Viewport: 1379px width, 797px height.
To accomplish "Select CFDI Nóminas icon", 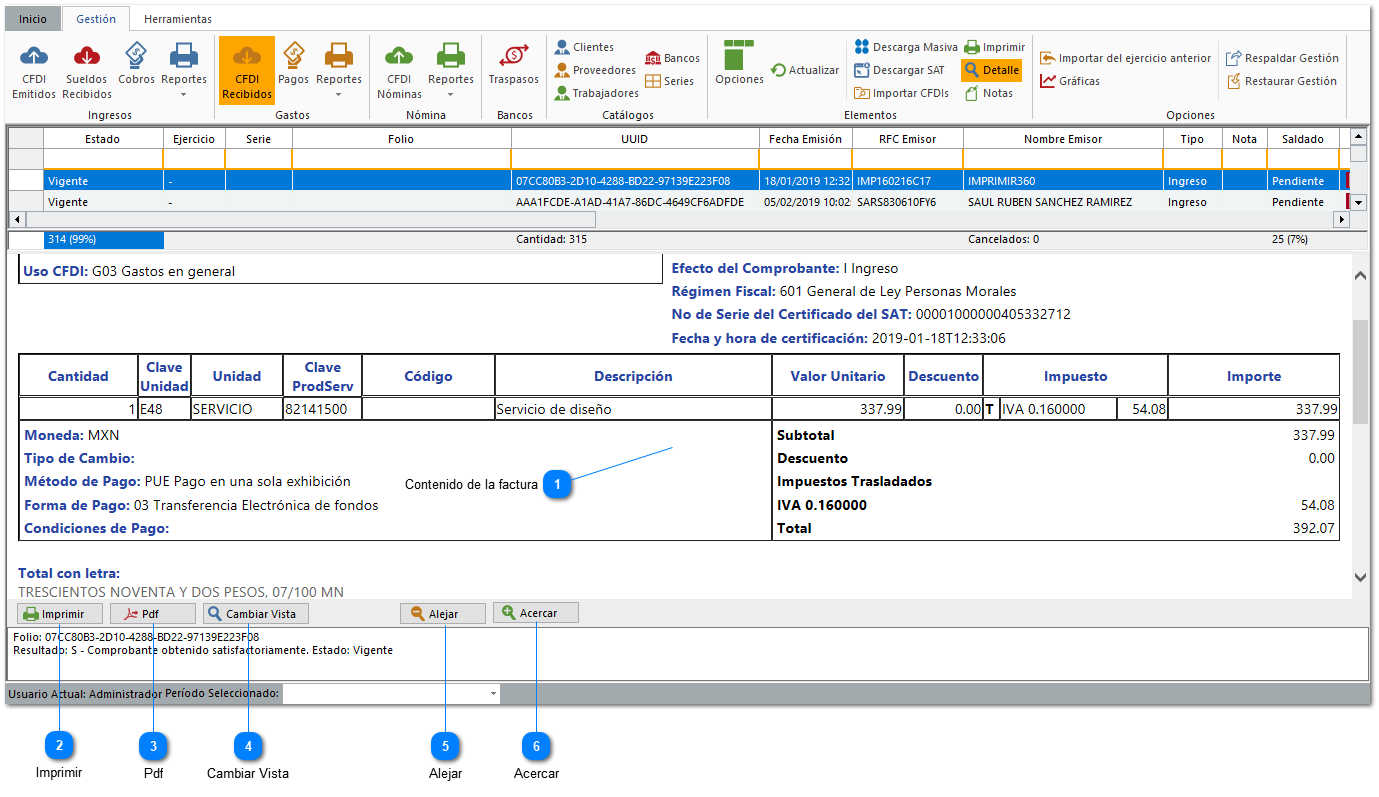I will [399, 70].
